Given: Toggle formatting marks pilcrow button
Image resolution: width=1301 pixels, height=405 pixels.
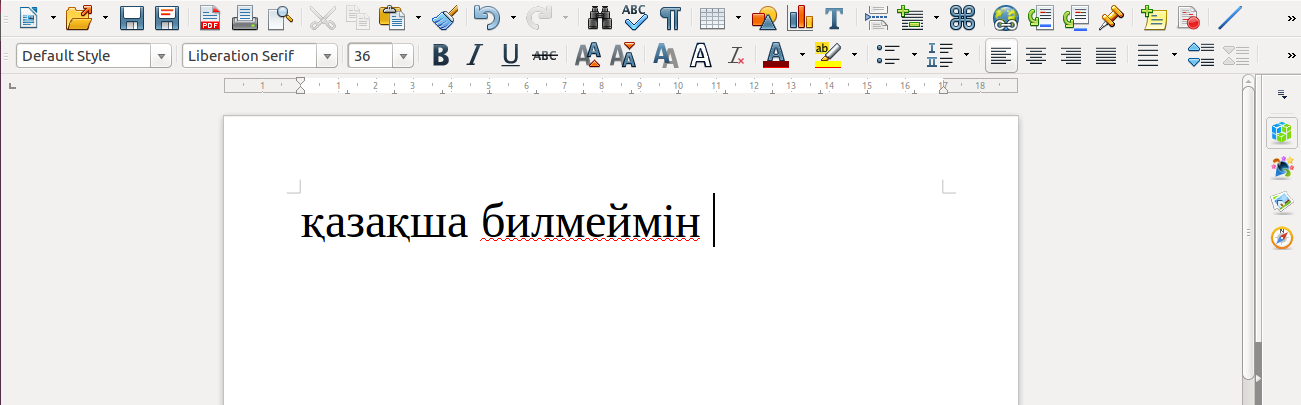Looking at the screenshot, I should point(671,17).
